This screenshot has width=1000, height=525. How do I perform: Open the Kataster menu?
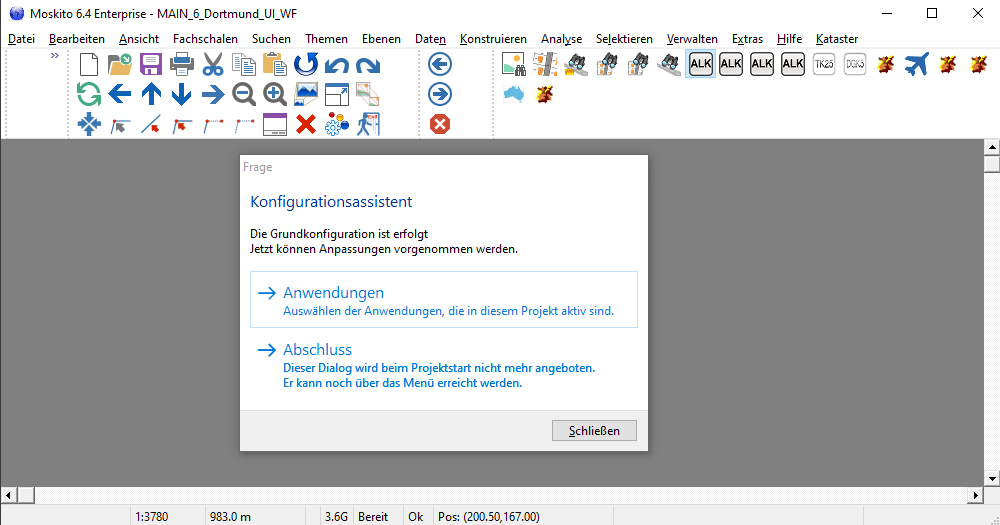(836, 39)
